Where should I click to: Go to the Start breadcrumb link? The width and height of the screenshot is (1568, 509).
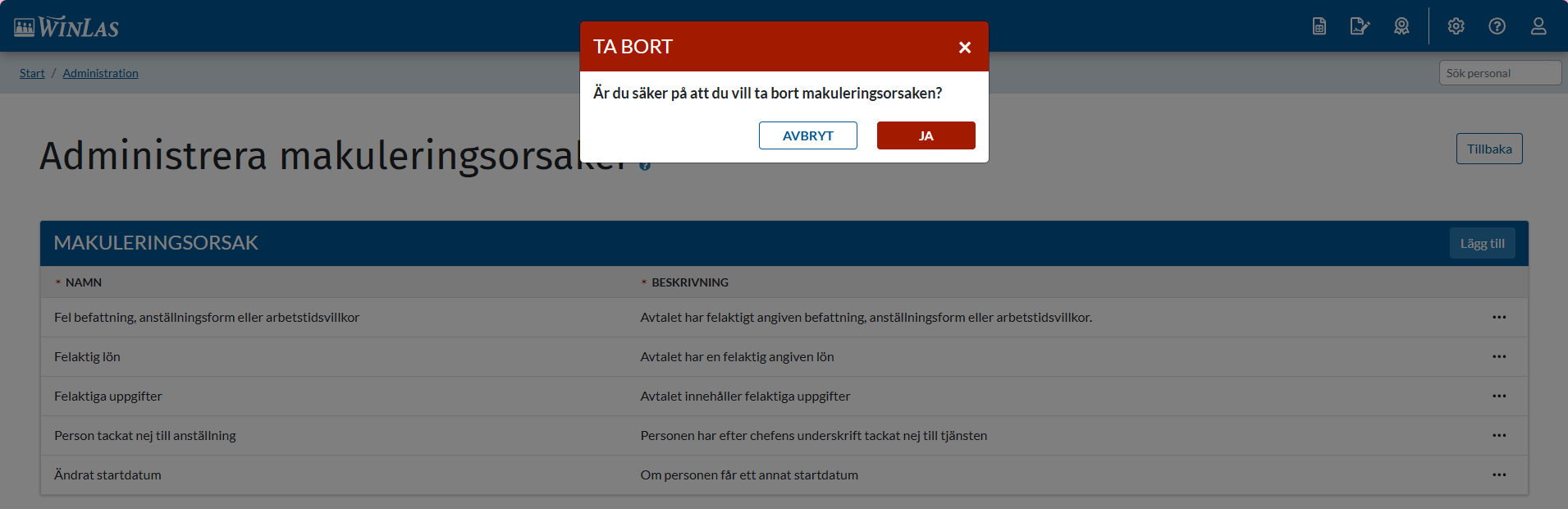coord(32,73)
